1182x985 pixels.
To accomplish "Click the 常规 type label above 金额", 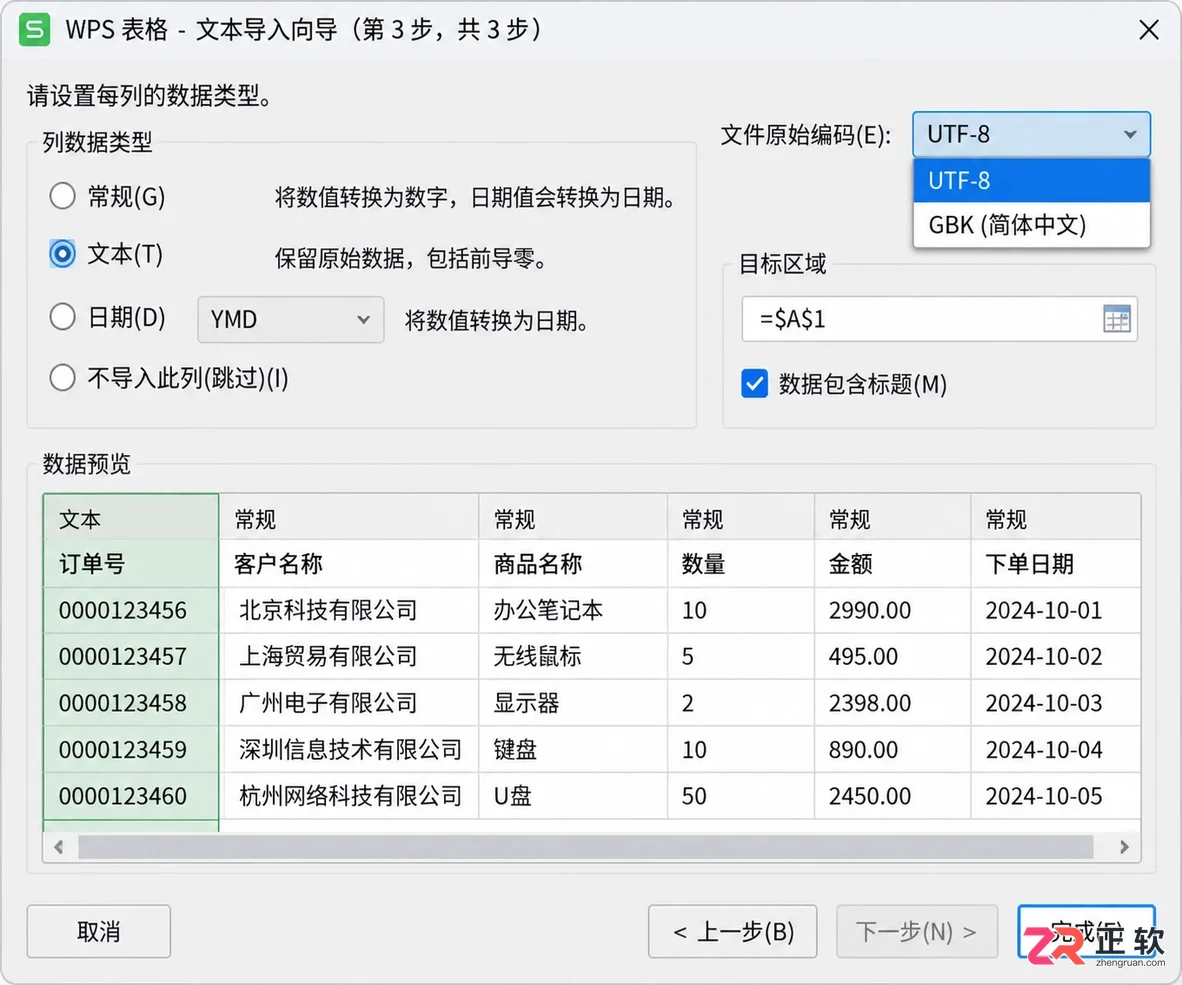I will click(893, 519).
